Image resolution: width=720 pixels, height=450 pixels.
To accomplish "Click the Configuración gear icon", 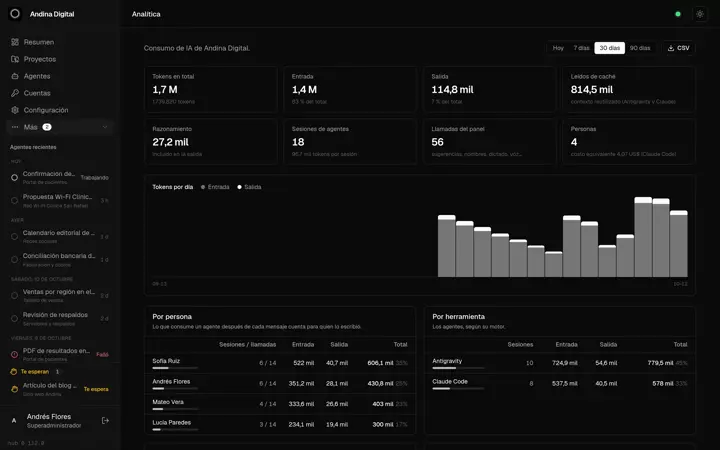I will pyautogui.click(x=15, y=110).
